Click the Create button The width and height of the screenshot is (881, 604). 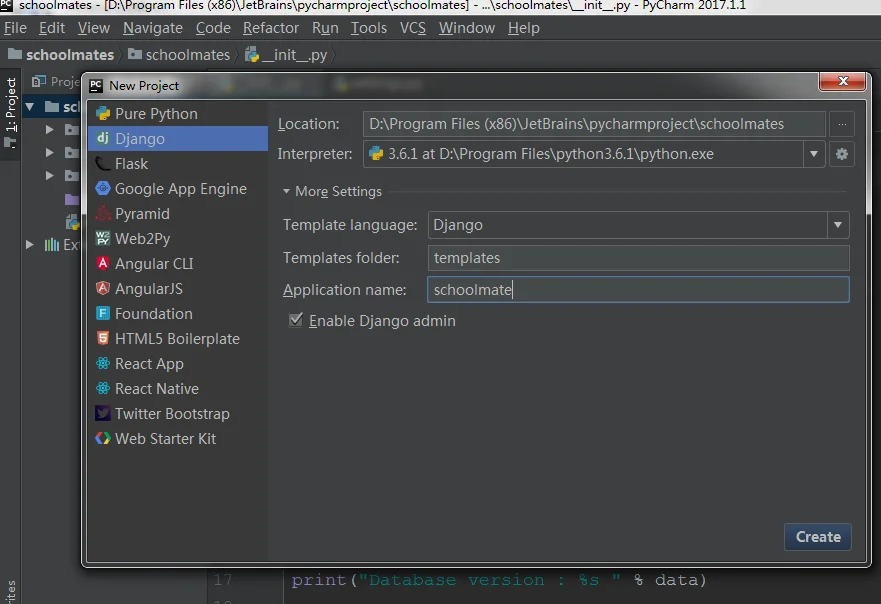click(x=818, y=537)
